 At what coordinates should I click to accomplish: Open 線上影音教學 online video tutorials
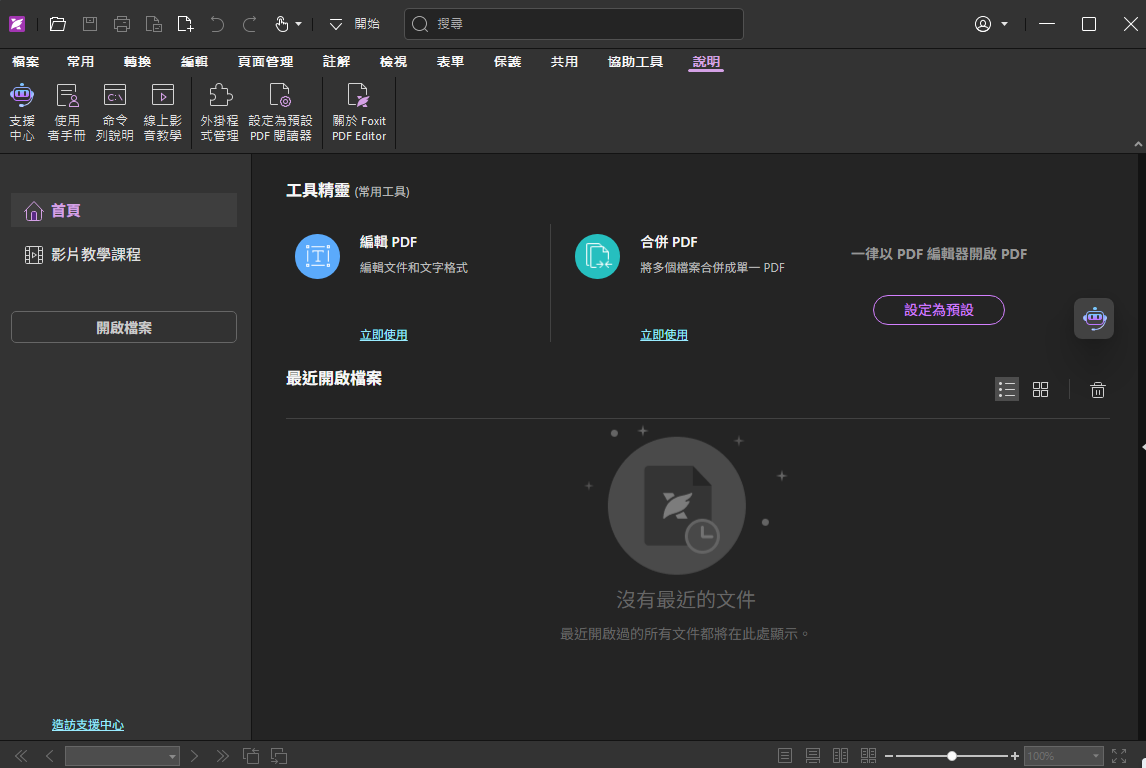(x=162, y=111)
